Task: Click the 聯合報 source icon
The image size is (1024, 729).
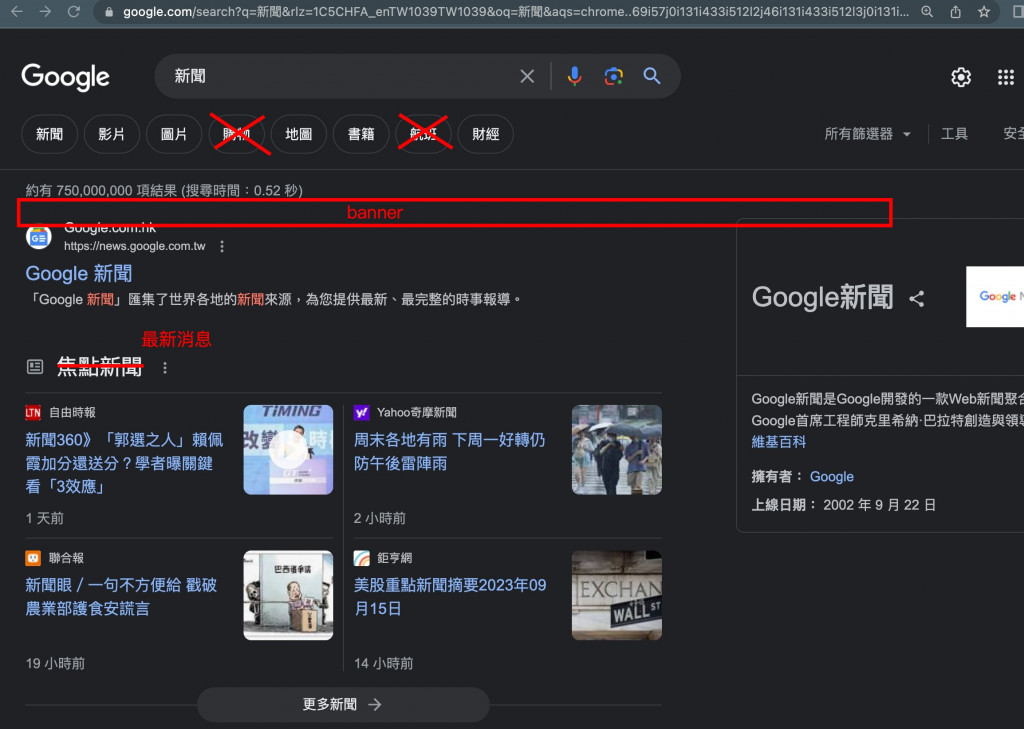Action: coord(33,558)
